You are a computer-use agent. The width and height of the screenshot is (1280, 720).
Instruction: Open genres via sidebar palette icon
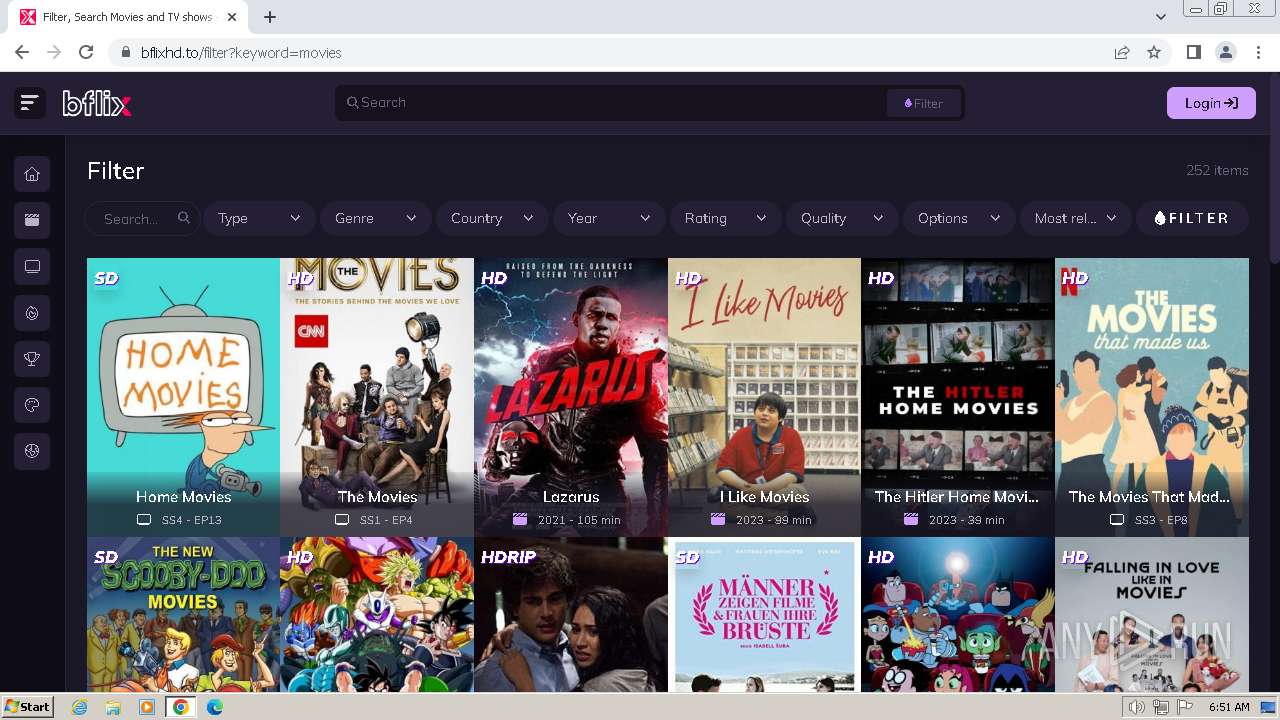pos(32,405)
